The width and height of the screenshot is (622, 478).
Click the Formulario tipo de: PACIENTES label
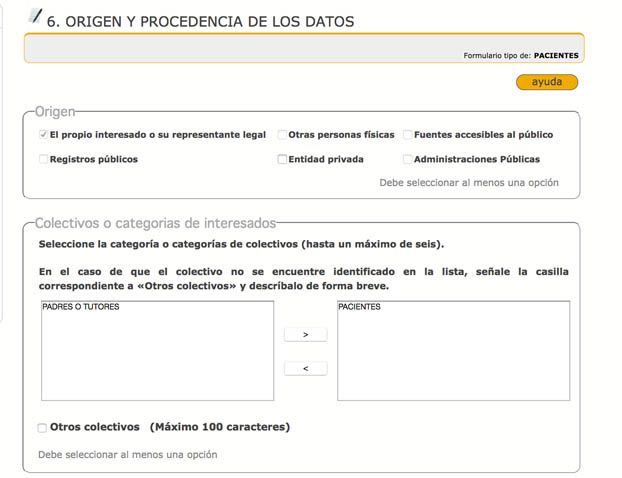click(x=521, y=55)
